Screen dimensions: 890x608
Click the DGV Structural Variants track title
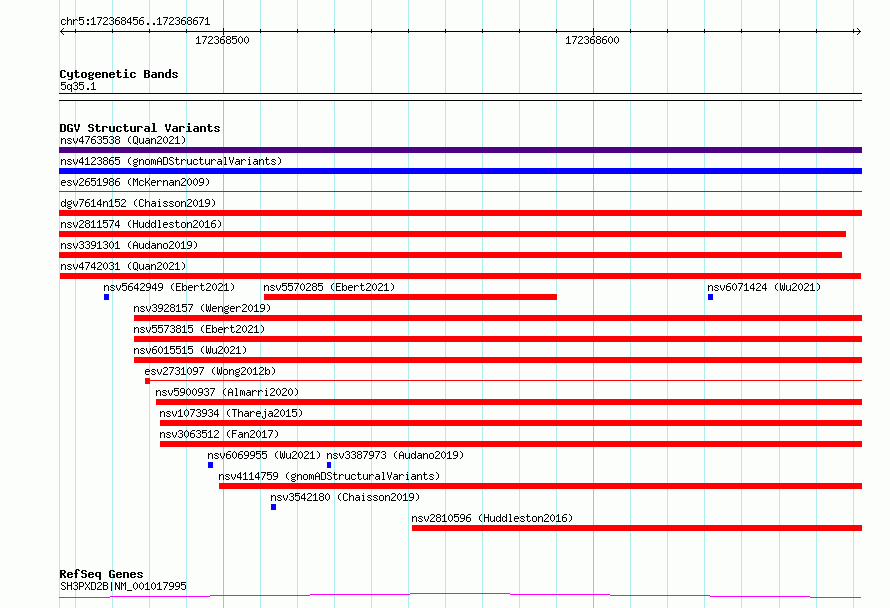[140, 128]
